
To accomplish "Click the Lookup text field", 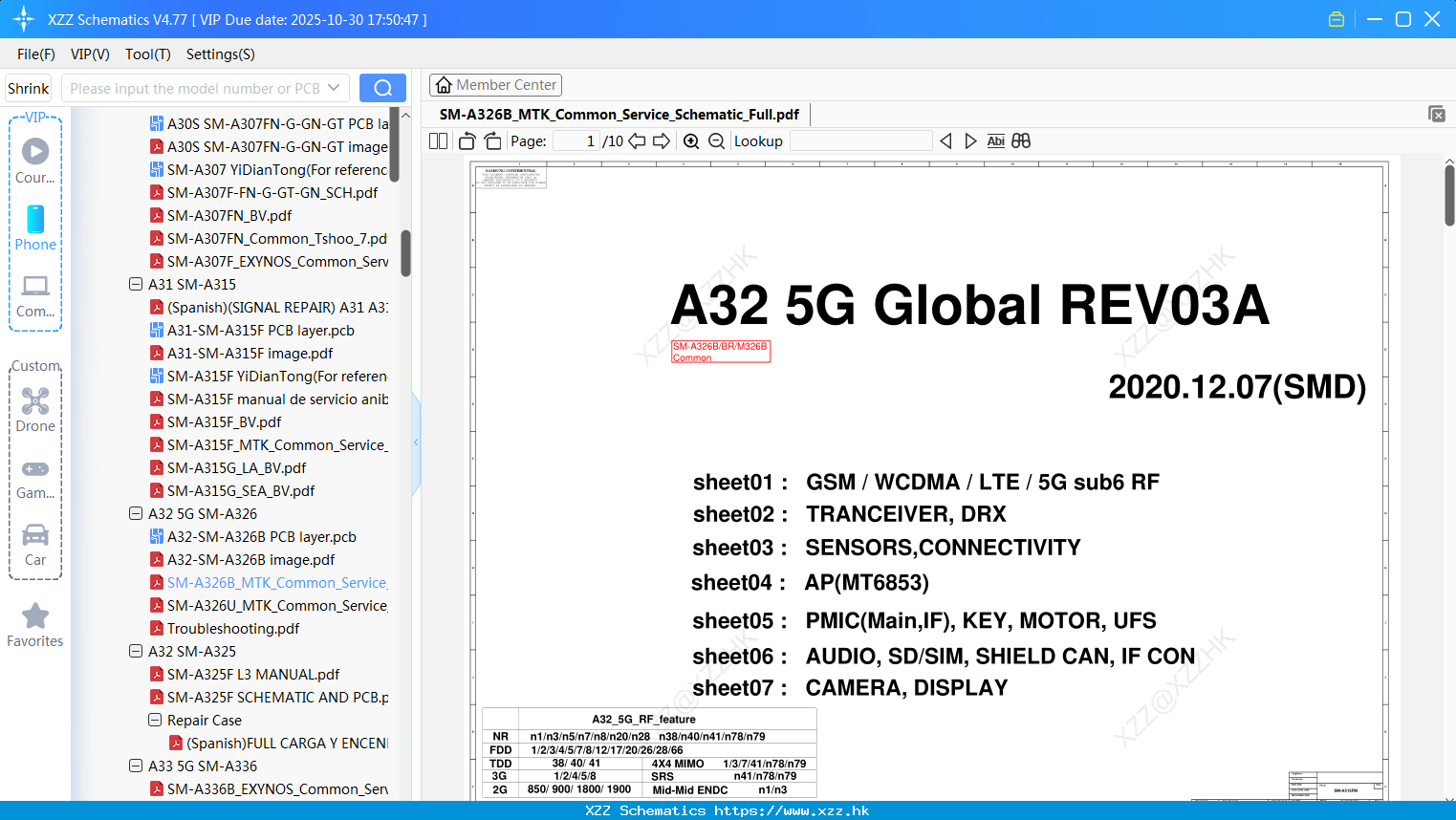I will [x=860, y=140].
